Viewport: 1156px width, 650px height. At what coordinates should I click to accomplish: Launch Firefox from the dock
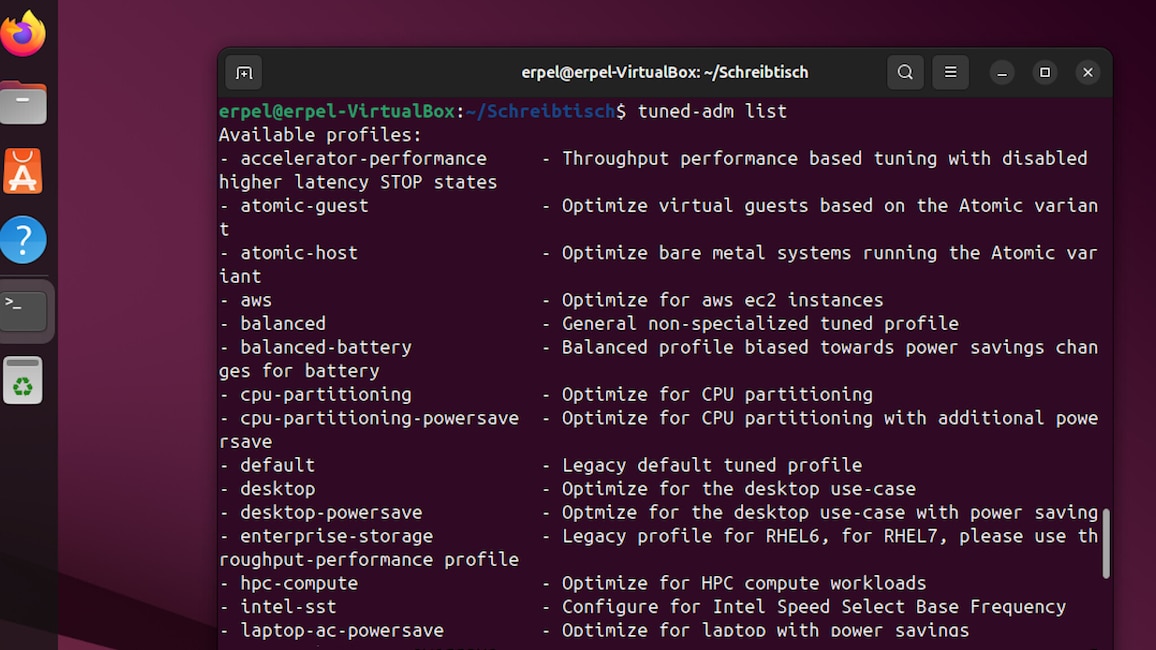[23, 33]
